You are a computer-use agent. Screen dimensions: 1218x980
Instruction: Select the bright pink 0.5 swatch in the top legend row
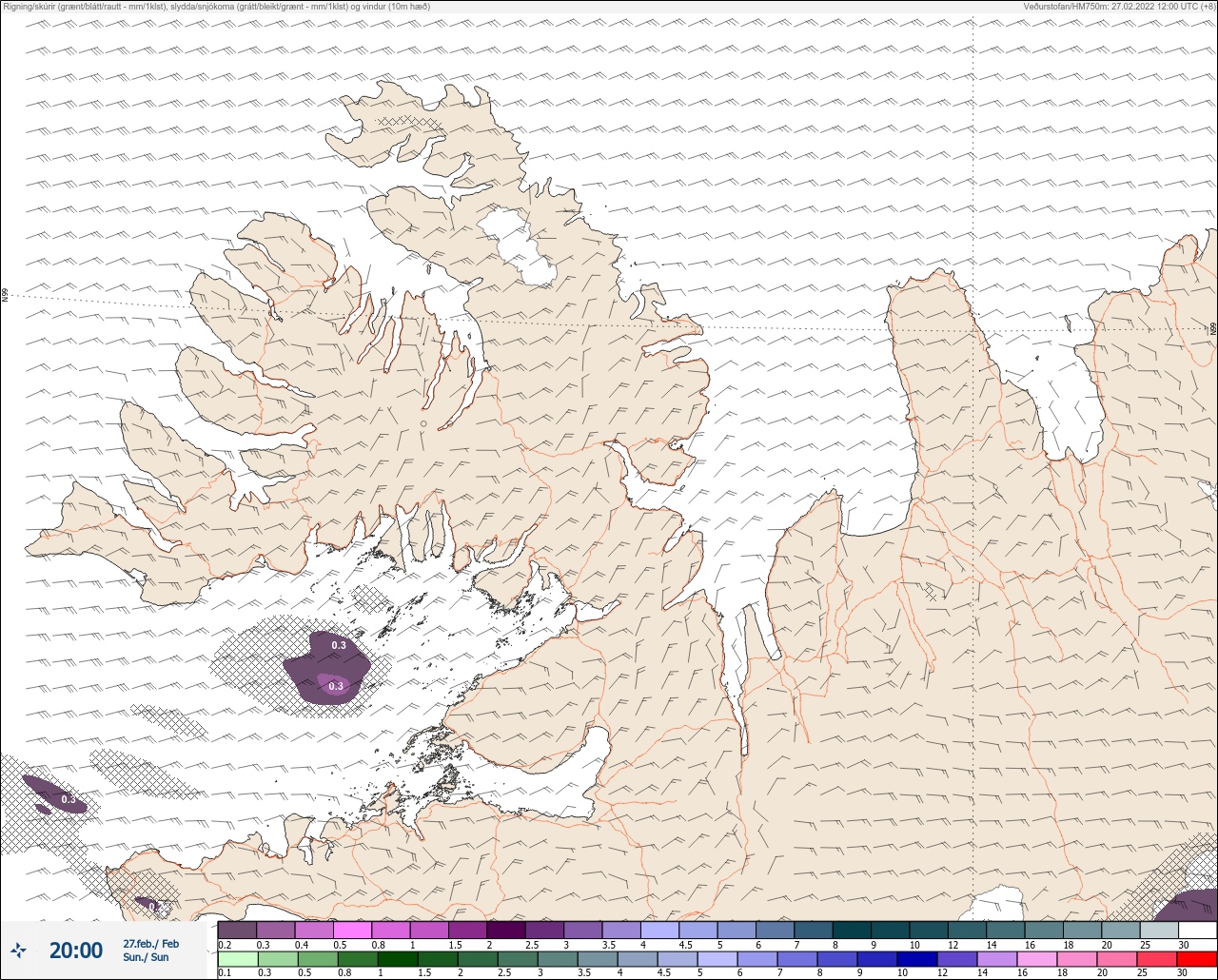tap(352, 930)
